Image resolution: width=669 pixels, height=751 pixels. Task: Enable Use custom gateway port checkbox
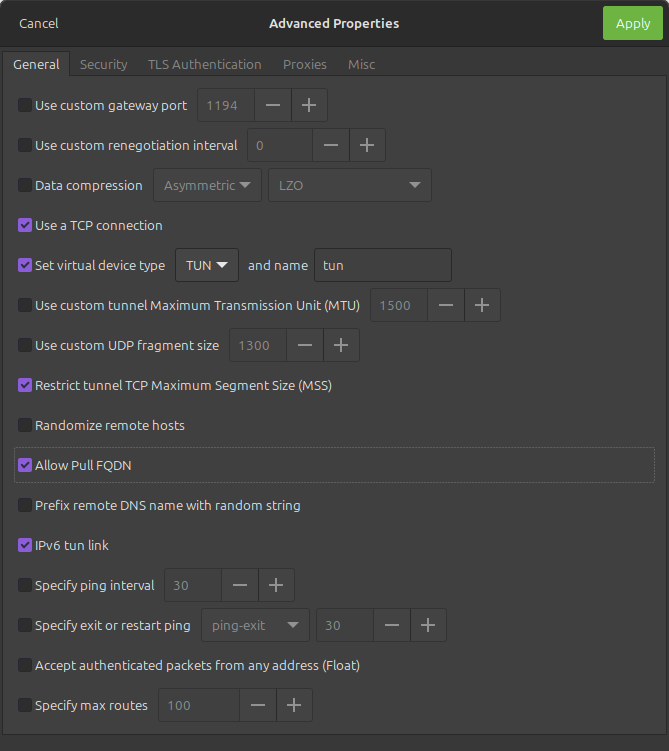tap(25, 105)
